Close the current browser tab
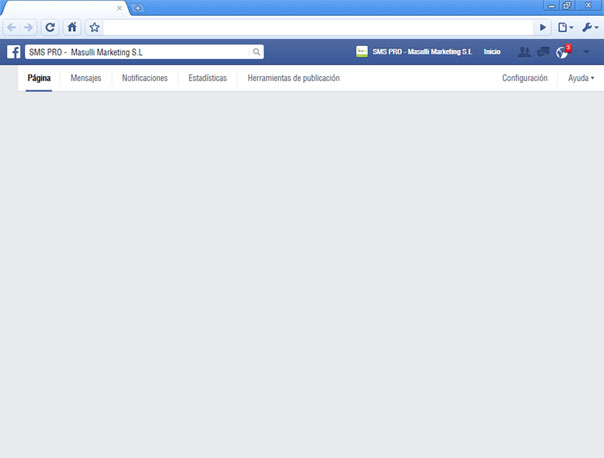Screen dimensions: 604x458 [119, 8]
